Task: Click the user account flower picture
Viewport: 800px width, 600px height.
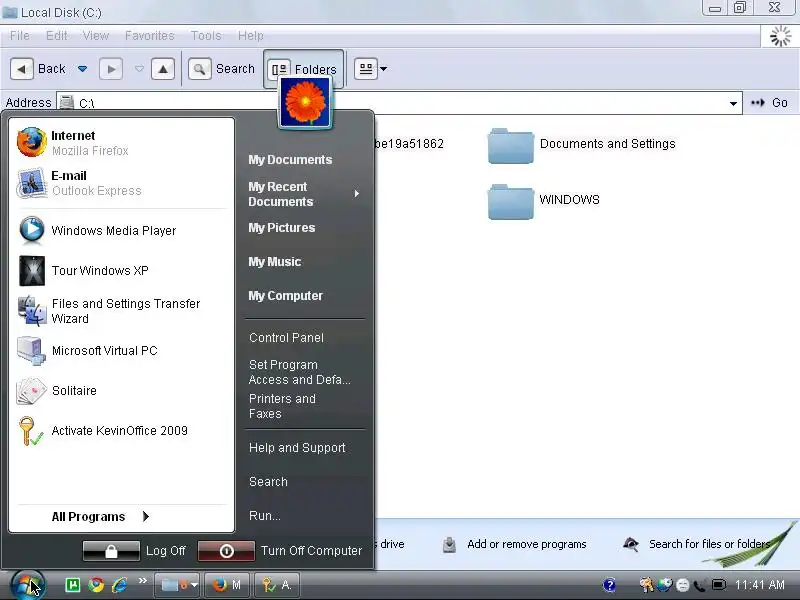Action: click(305, 102)
